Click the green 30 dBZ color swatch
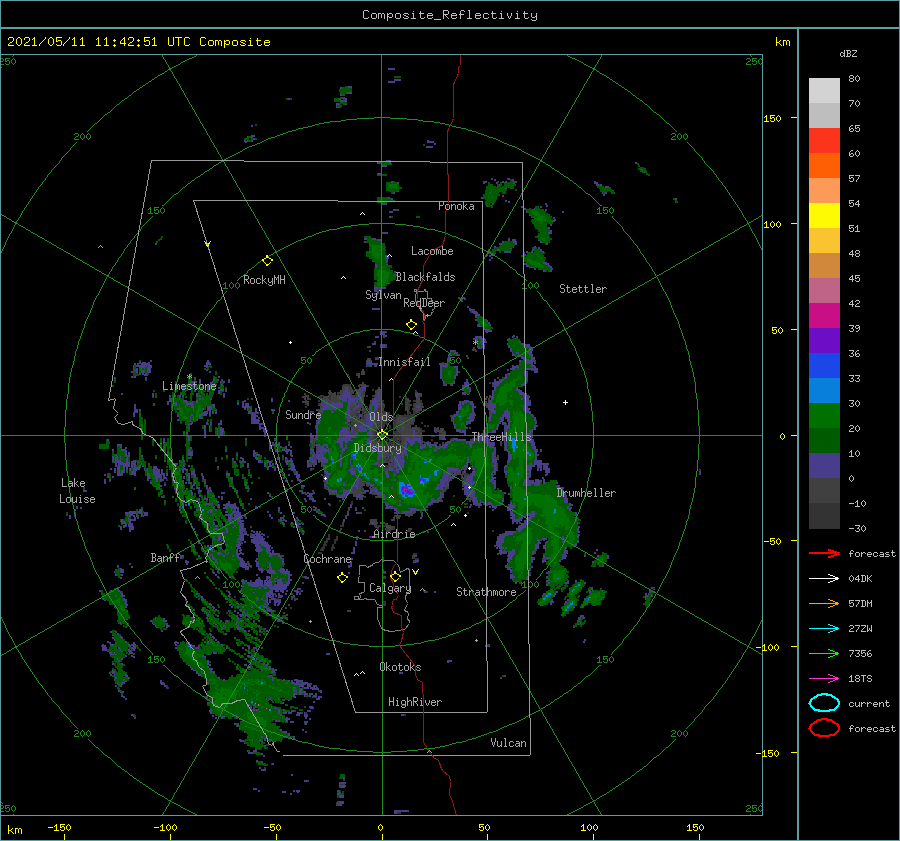The image size is (900, 841). [x=824, y=416]
